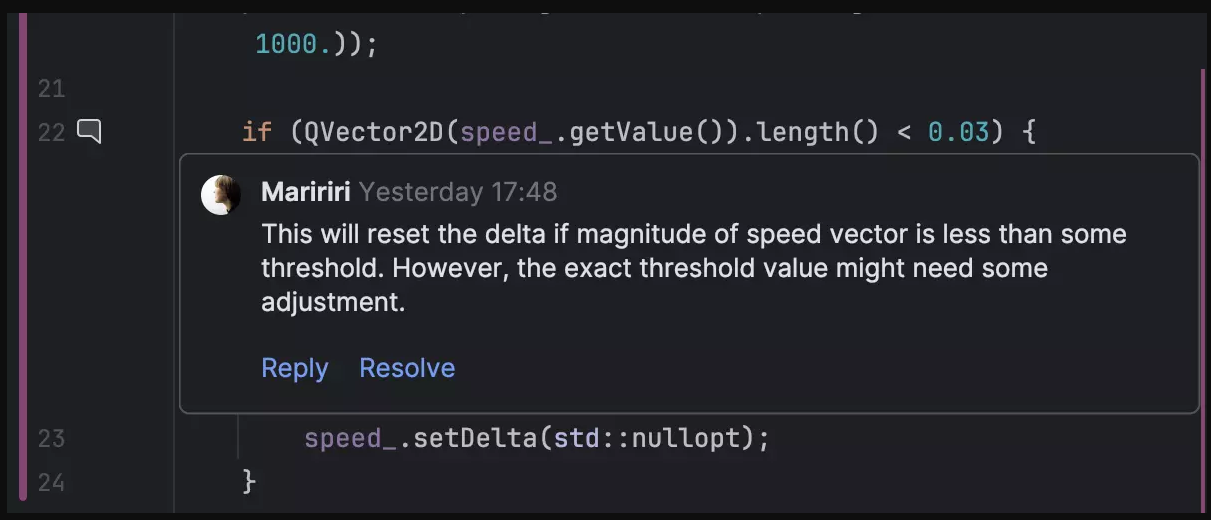Click the Reply link in the comment
This screenshot has width=1211, height=520.
tap(295, 368)
